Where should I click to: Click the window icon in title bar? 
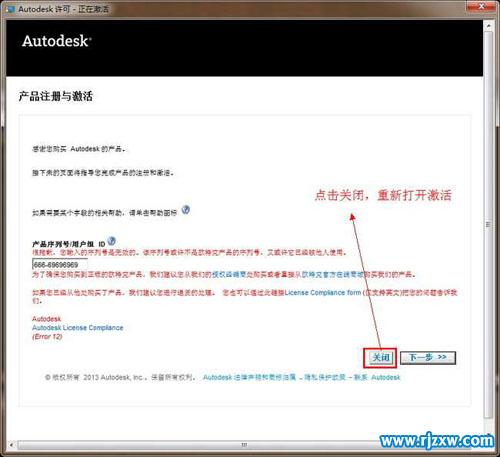10,9
